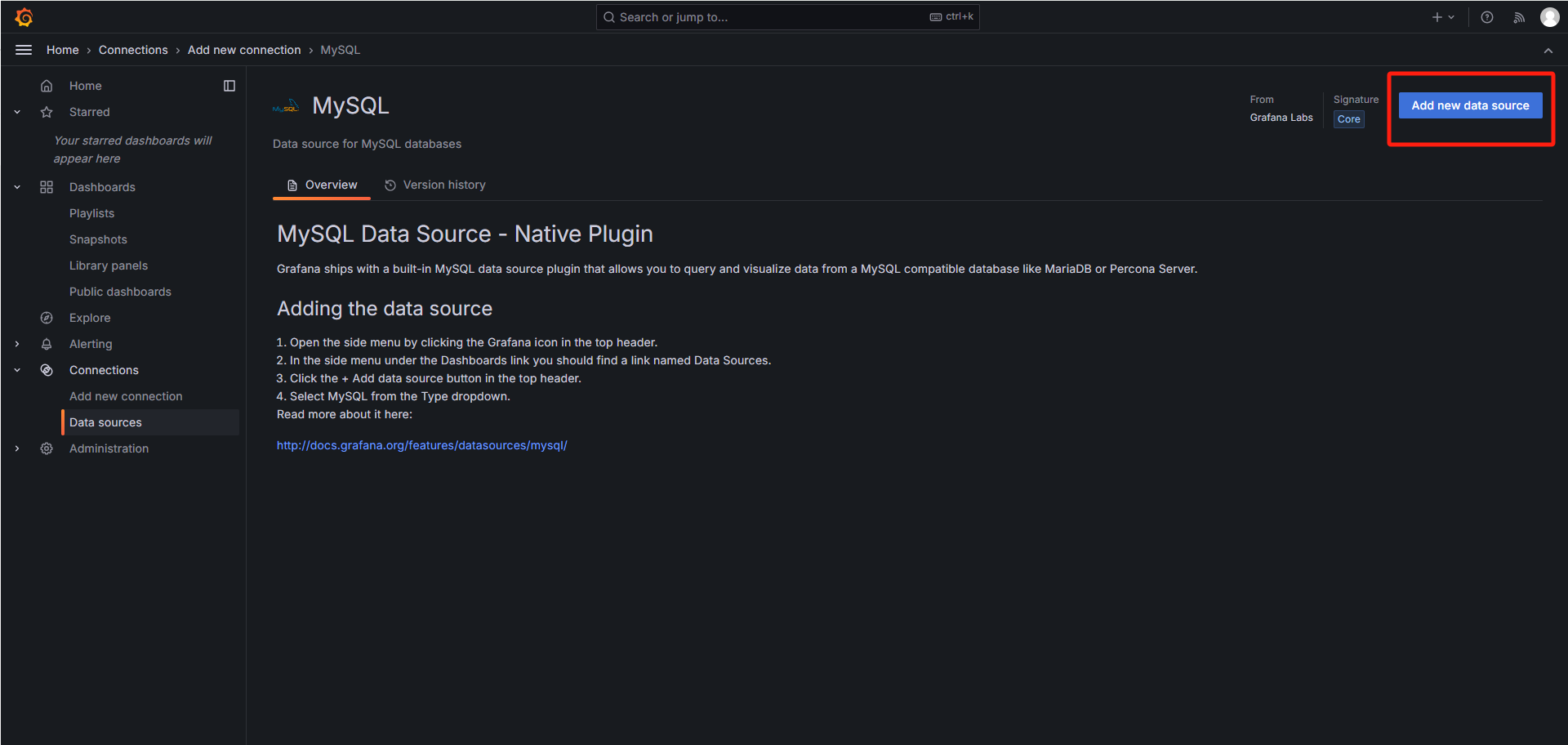
Task: Click the Grafana logo icon
Action: (24, 17)
